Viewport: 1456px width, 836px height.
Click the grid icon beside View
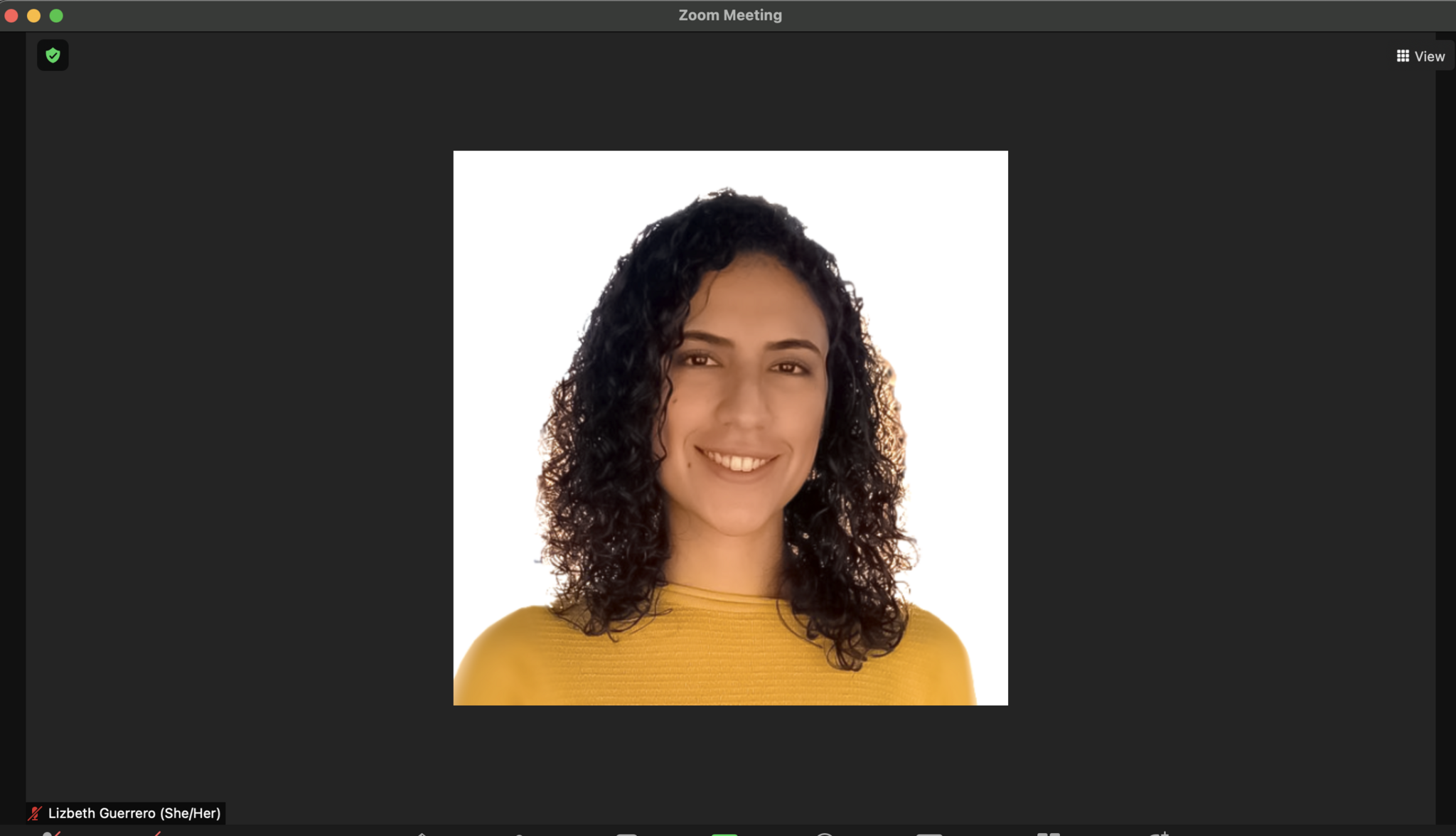coord(1402,56)
